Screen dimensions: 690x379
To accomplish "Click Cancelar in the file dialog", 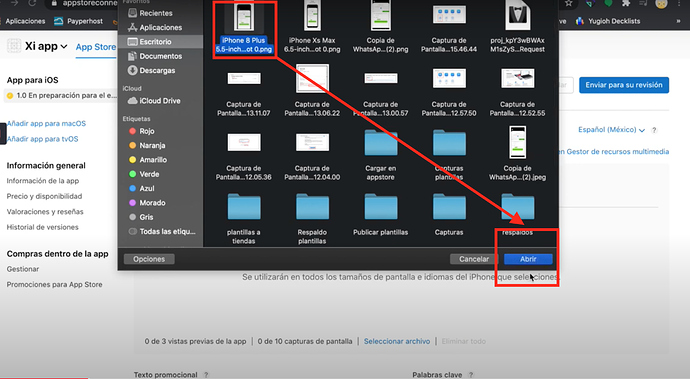I will [474, 259].
